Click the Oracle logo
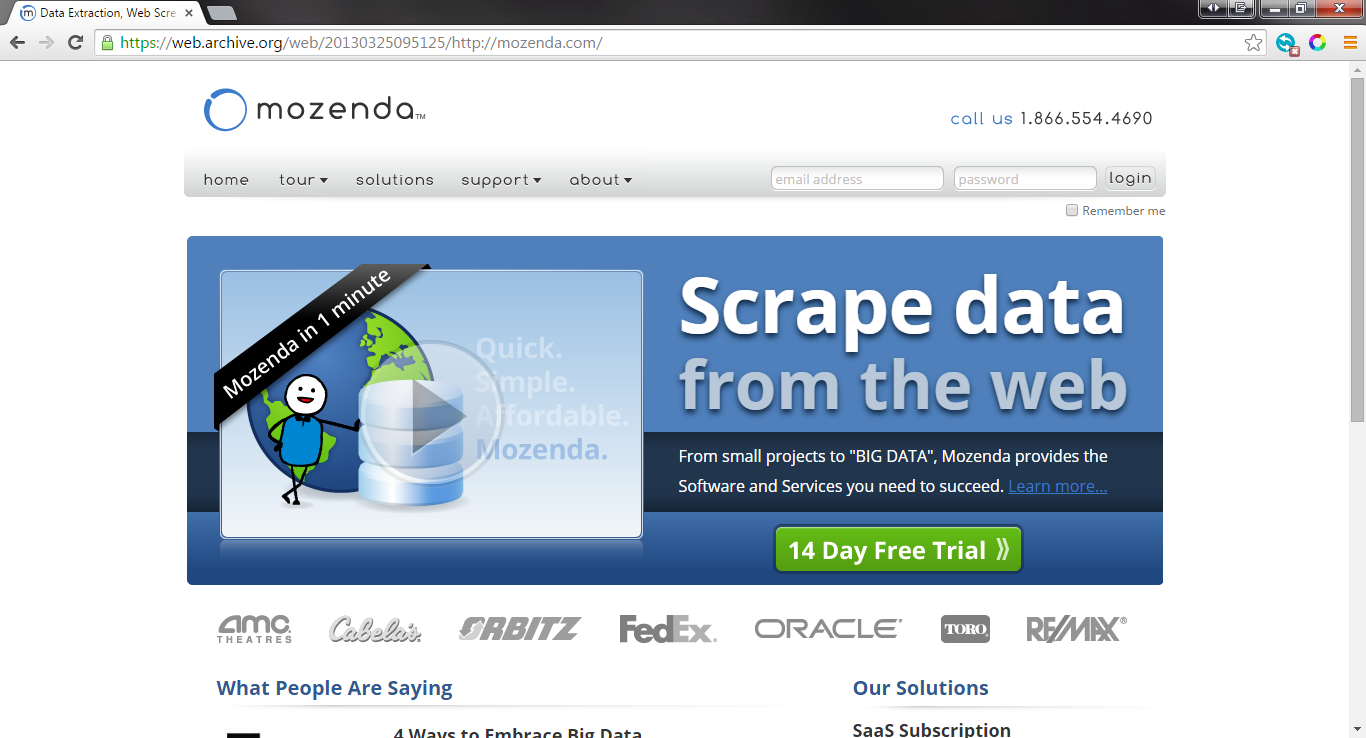Image resolution: width=1366 pixels, height=738 pixels. 828,629
